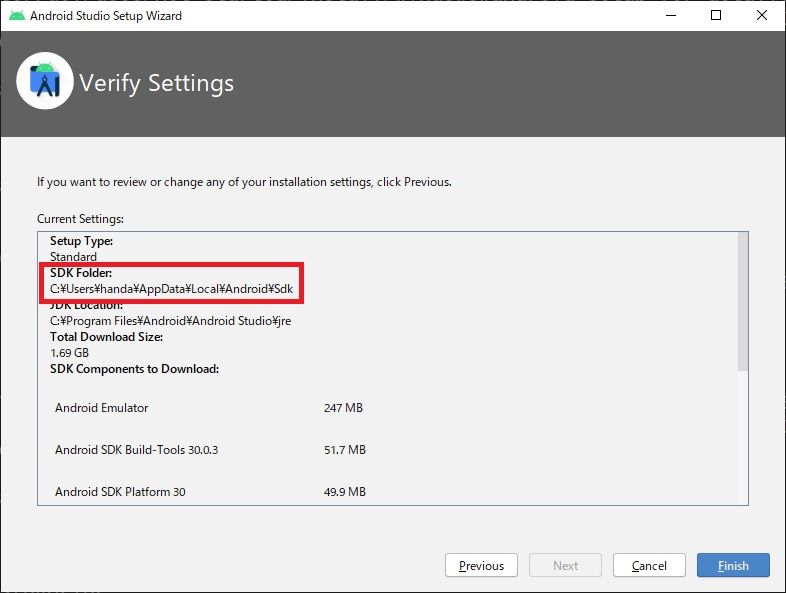Click the Setup Type Standard value
This screenshot has width=786, height=593.
(x=73, y=257)
